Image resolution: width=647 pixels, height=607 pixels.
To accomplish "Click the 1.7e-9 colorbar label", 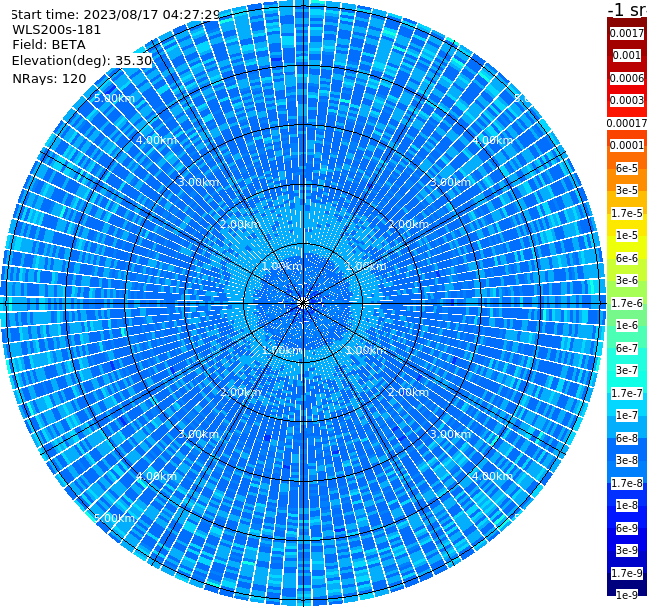I will [x=627, y=573].
